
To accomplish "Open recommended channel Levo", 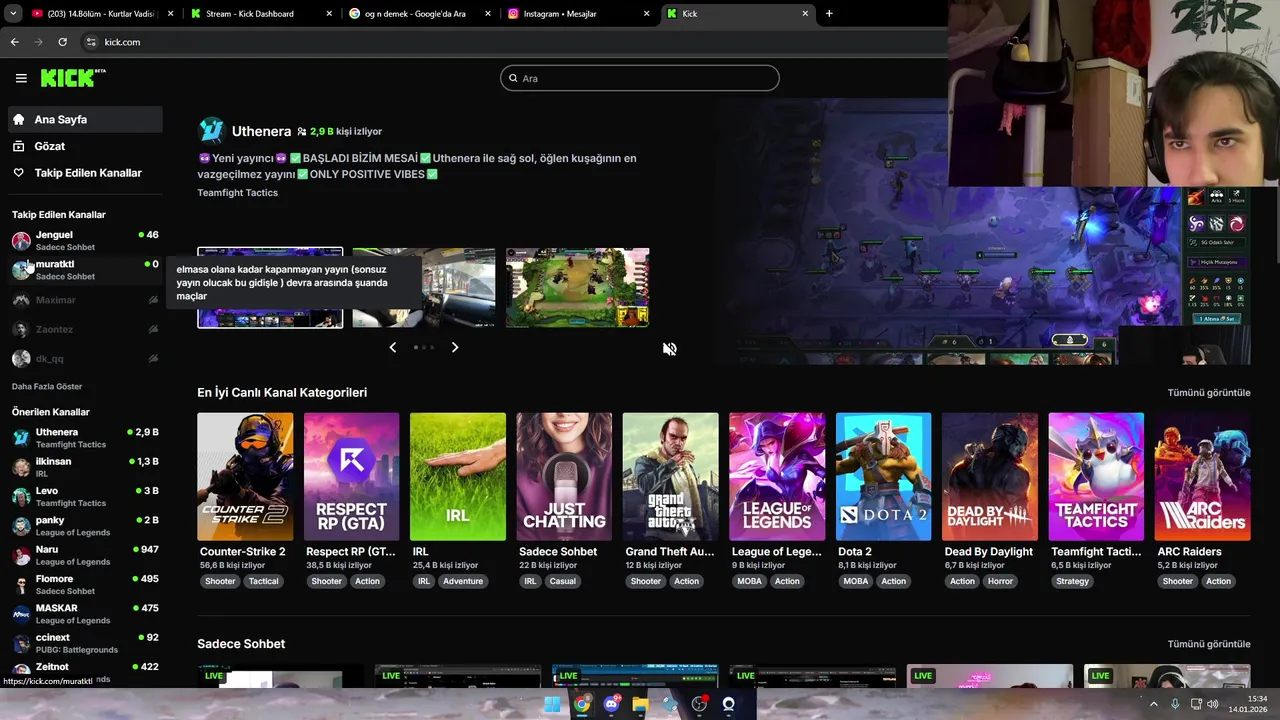I will pyautogui.click(x=85, y=496).
